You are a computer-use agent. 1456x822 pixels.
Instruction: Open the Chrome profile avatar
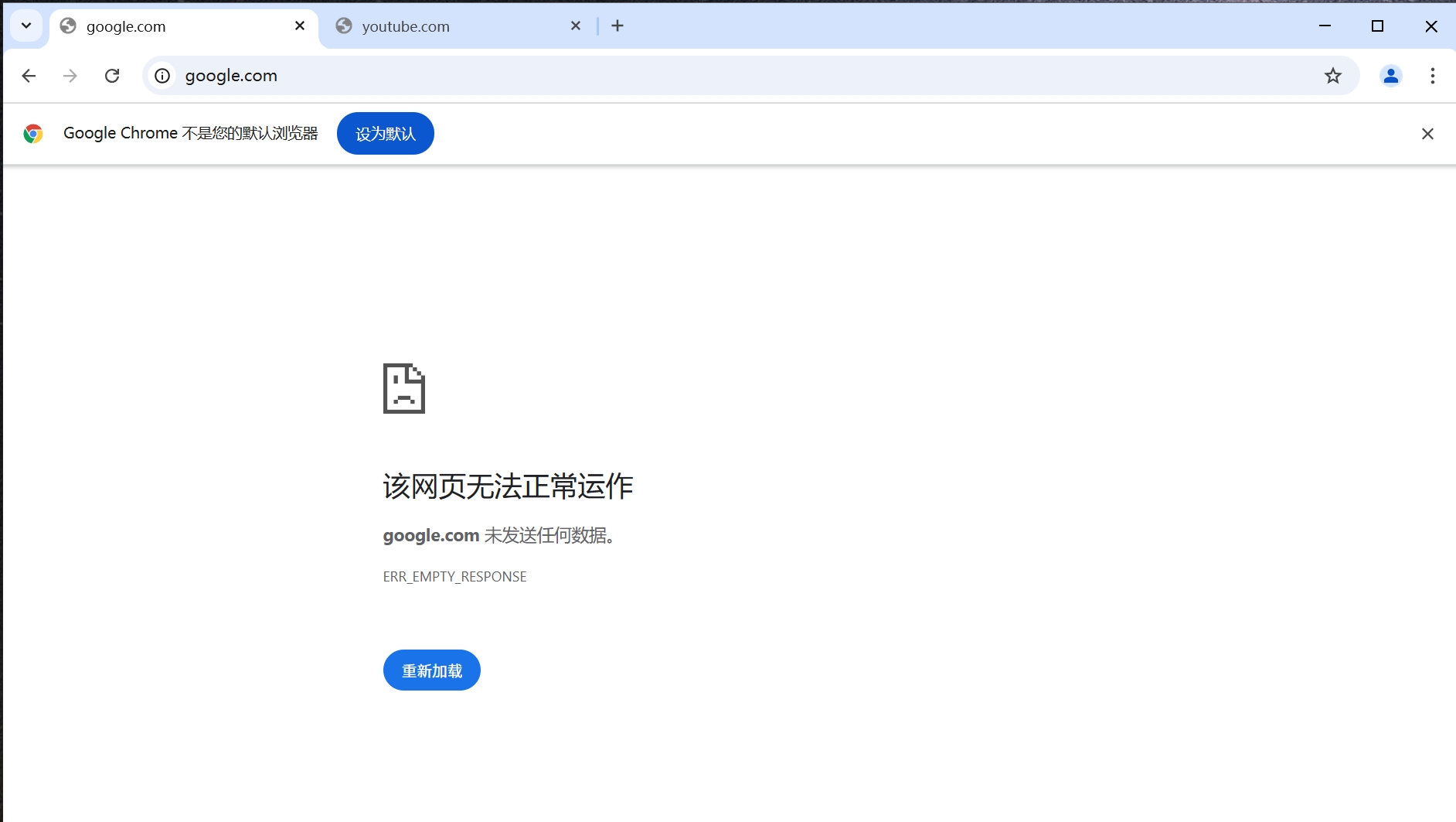click(x=1391, y=76)
